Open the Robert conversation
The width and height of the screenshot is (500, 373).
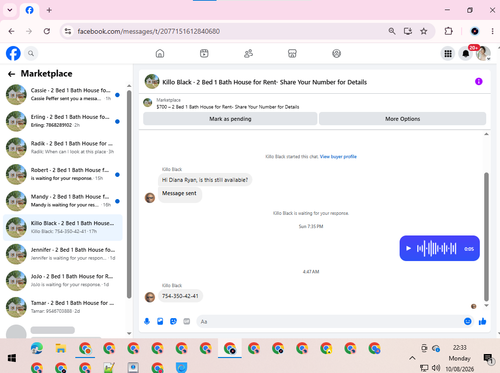63,174
